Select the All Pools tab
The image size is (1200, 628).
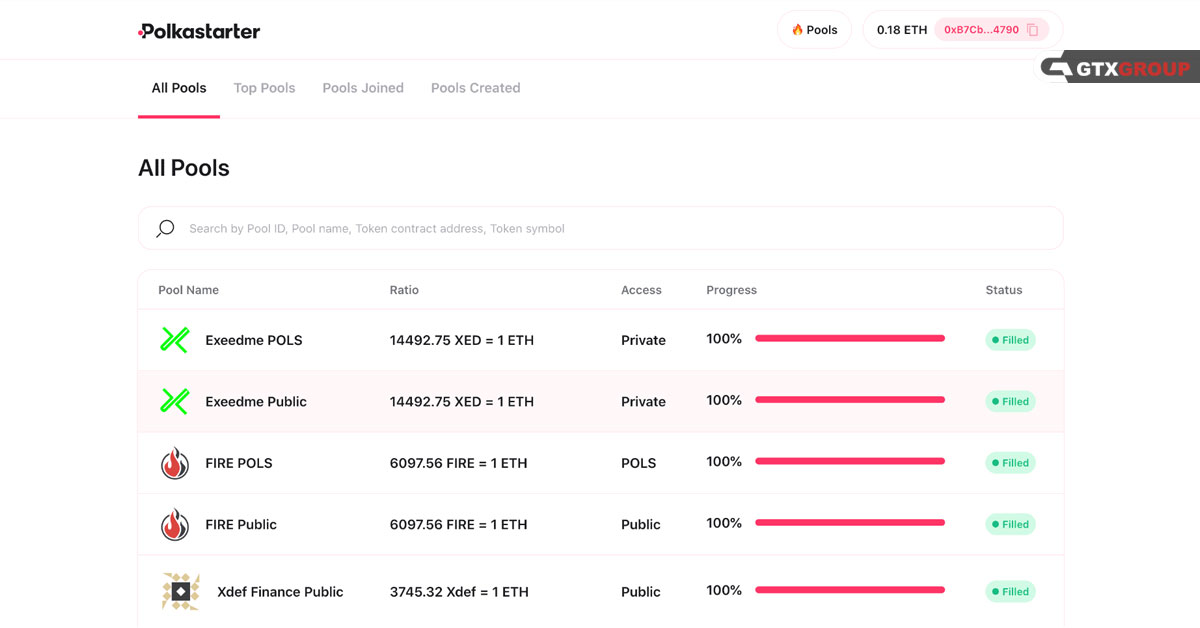click(179, 88)
